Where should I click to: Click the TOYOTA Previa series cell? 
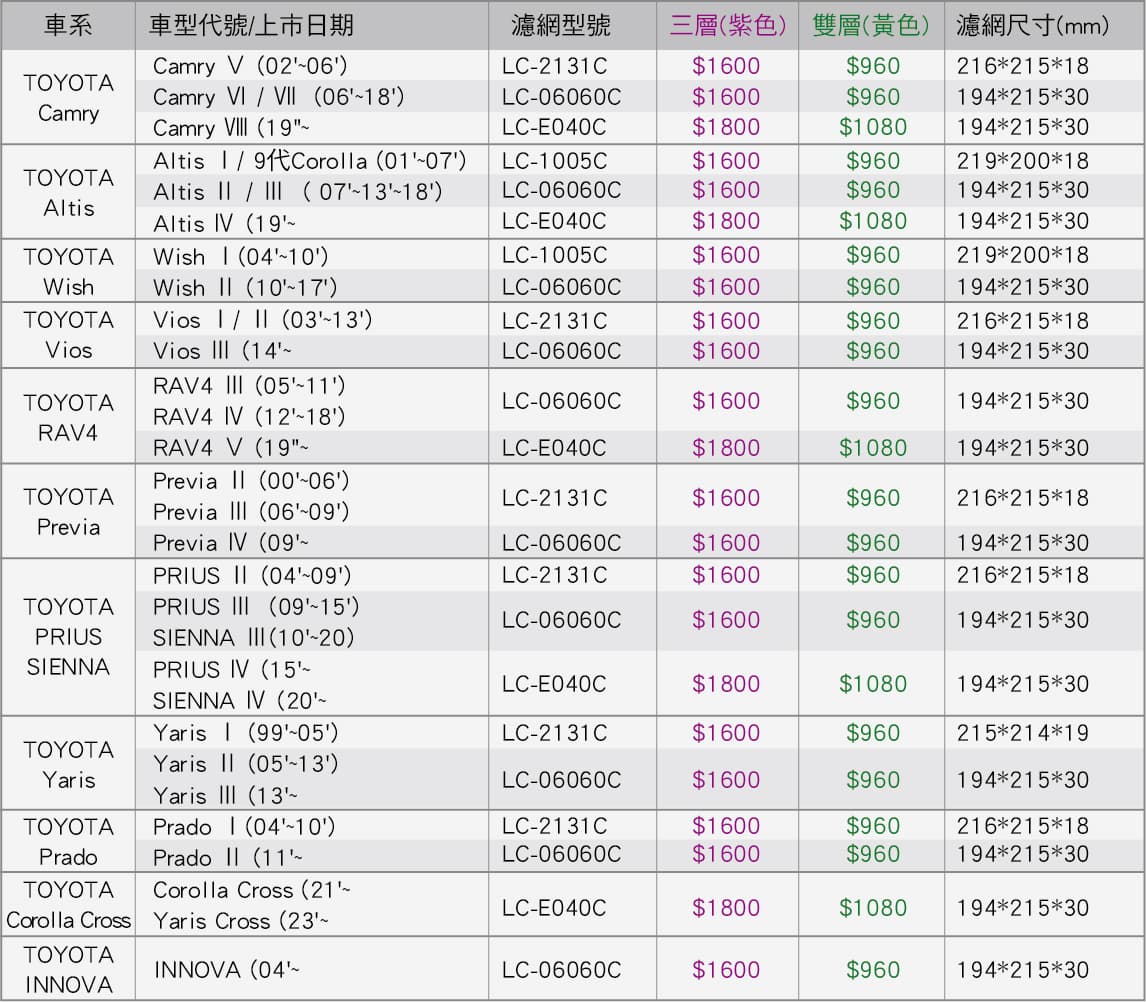(x=68, y=512)
